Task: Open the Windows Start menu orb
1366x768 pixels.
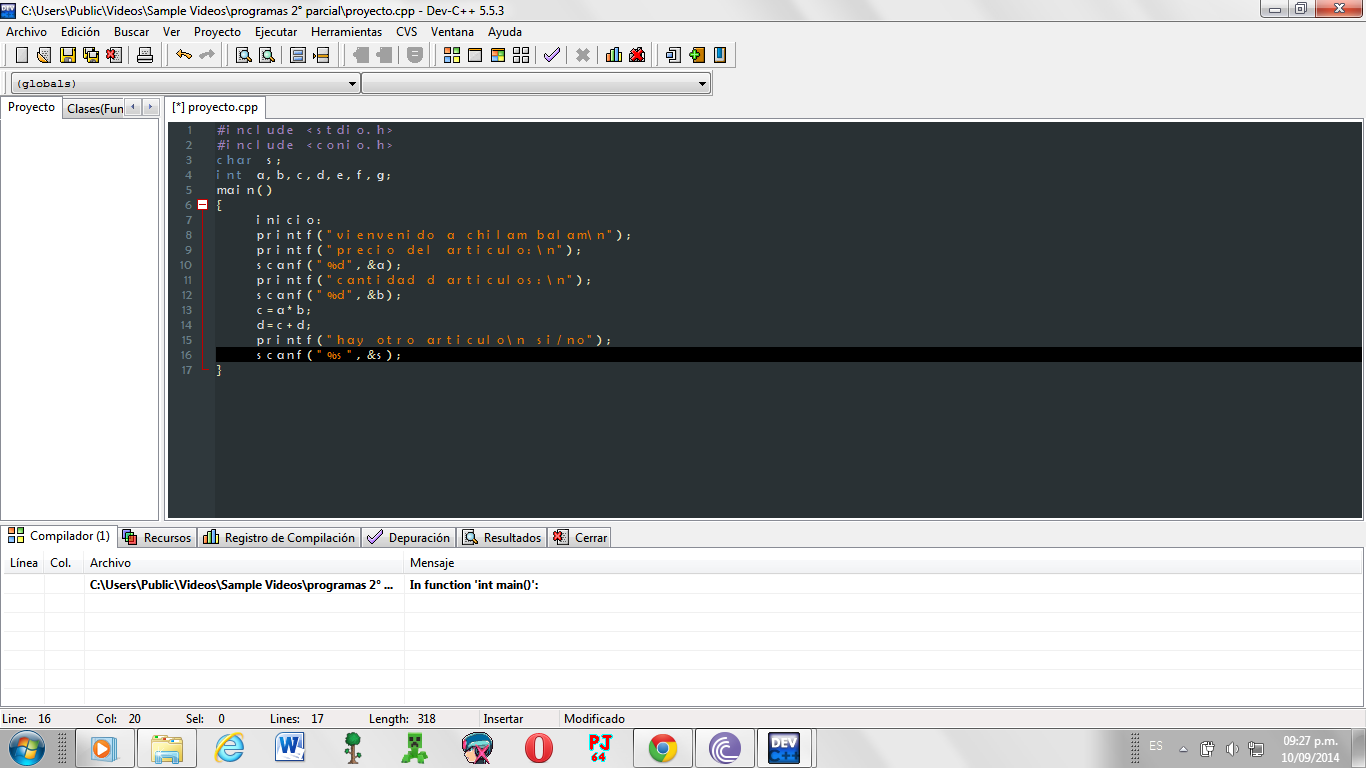Action: coord(27,748)
